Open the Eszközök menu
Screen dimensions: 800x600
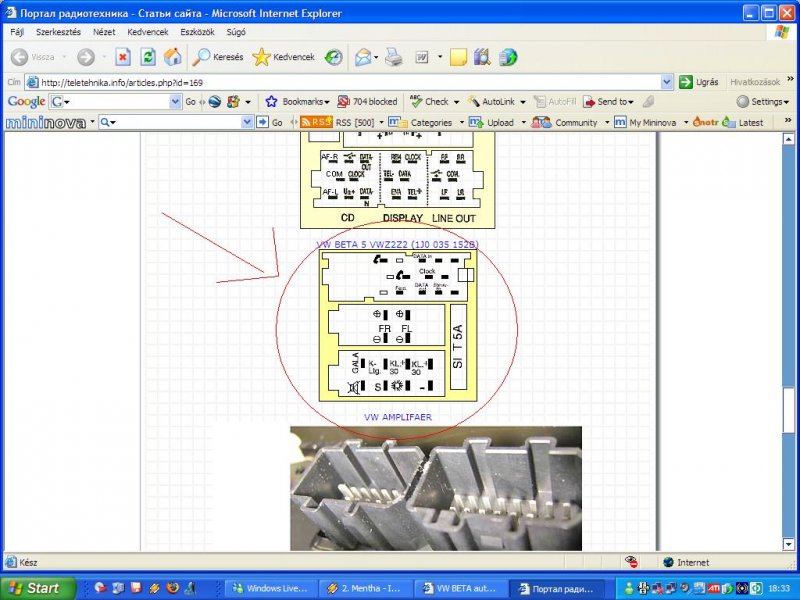pos(197,32)
